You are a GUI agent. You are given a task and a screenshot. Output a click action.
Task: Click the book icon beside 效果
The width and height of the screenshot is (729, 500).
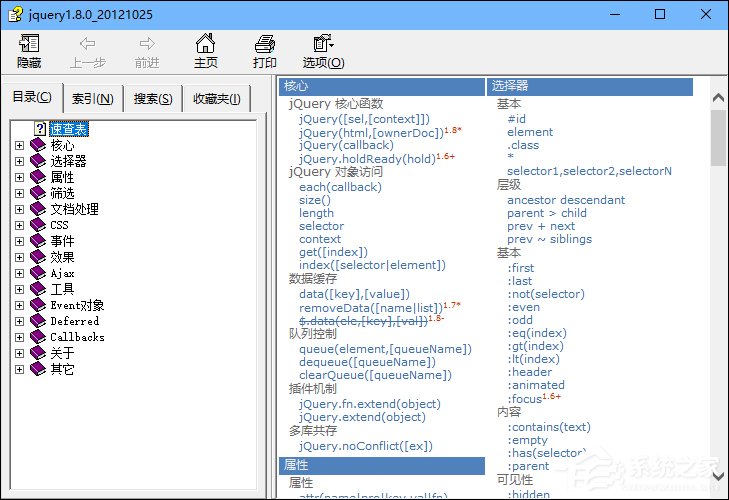pyautogui.click(x=38, y=257)
